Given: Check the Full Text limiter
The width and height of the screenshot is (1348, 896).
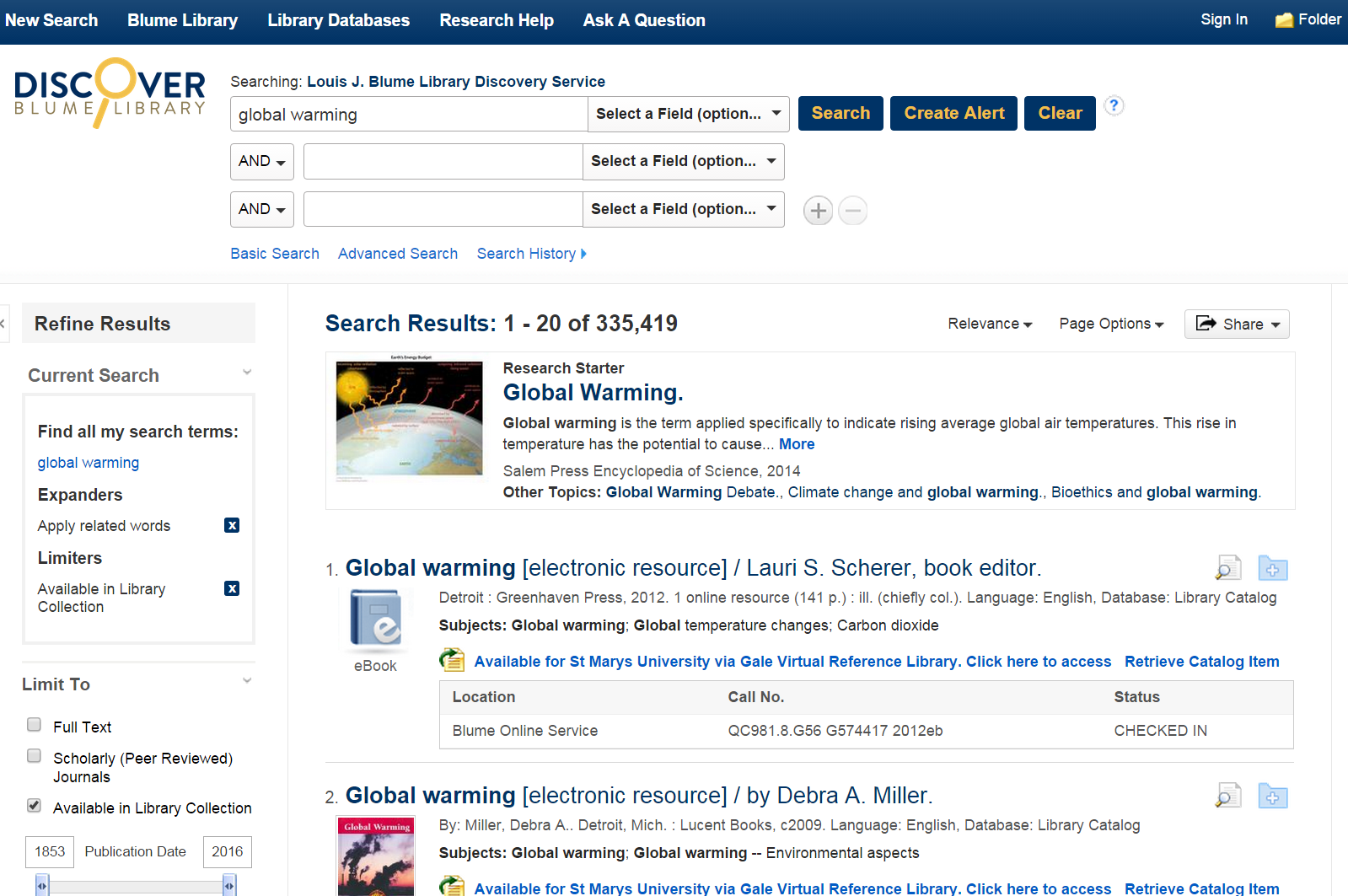Looking at the screenshot, I should tap(35, 725).
